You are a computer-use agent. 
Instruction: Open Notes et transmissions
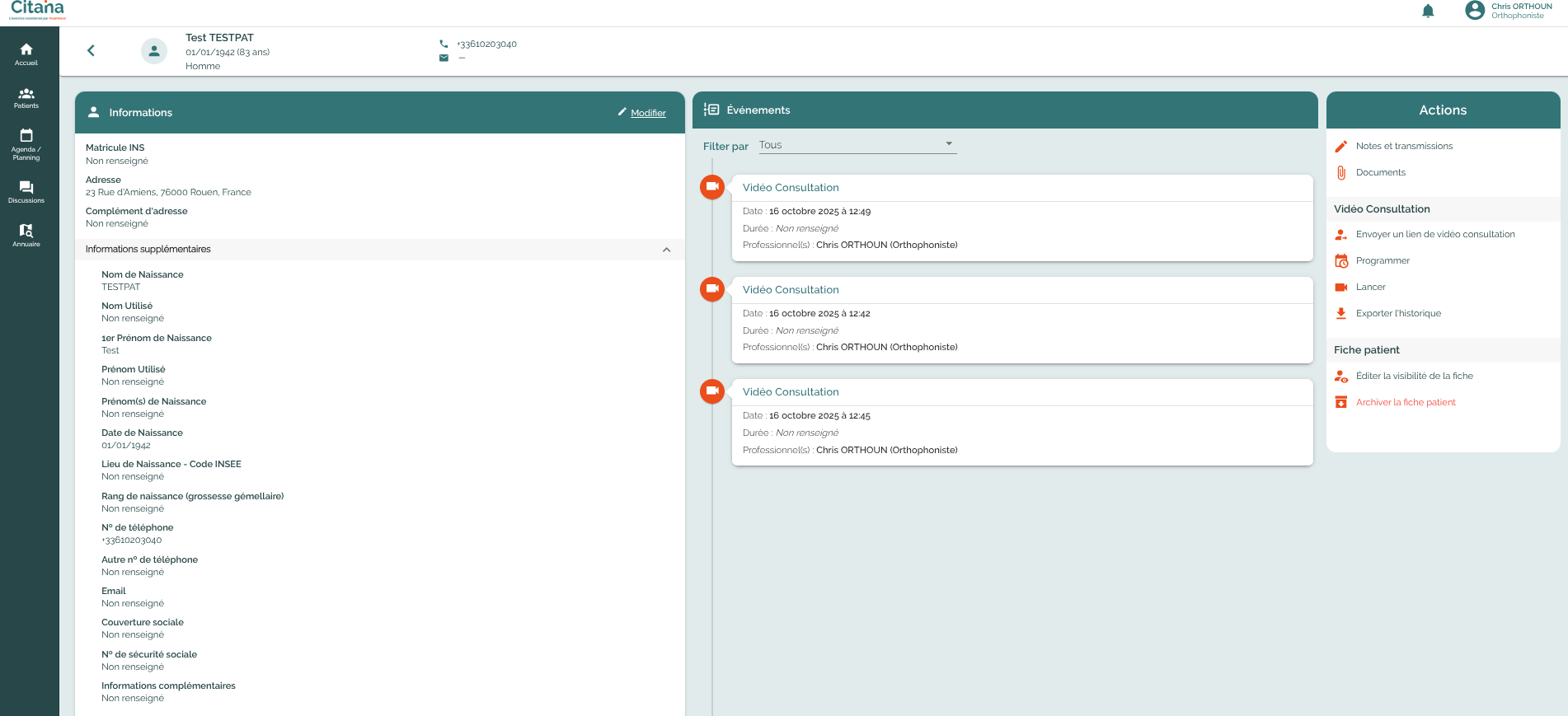pos(1403,146)
